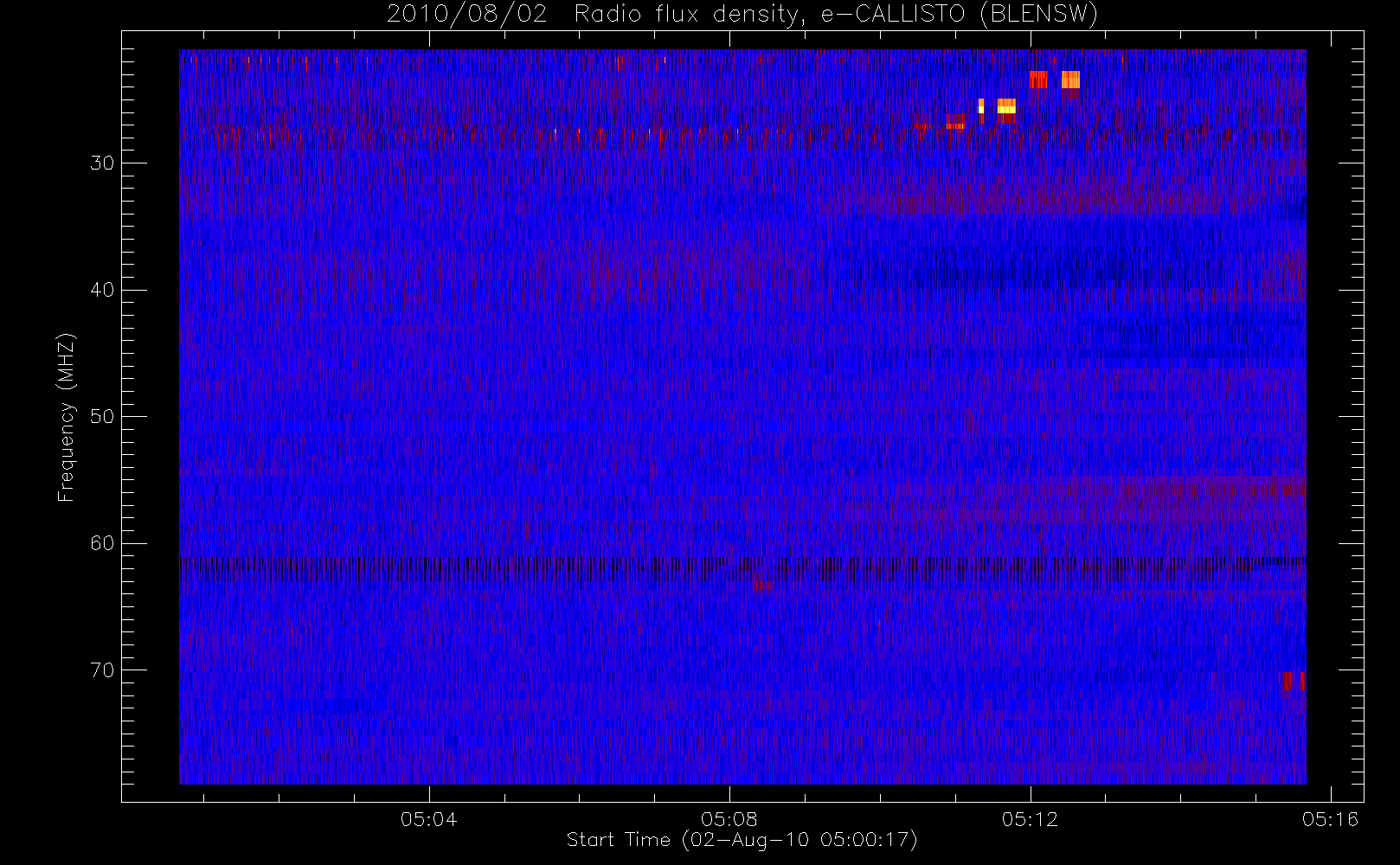Click the 05:12 time tick label
This screenshot has height=865, width=1400.
(x=1030, y=819)
